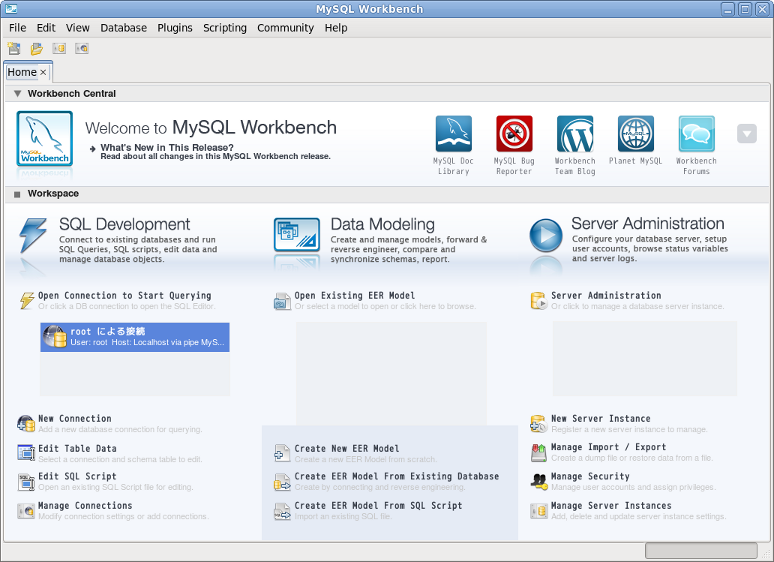Open the Edit menu
This screenshot has height=562, width=774.
tap(46, 28)
